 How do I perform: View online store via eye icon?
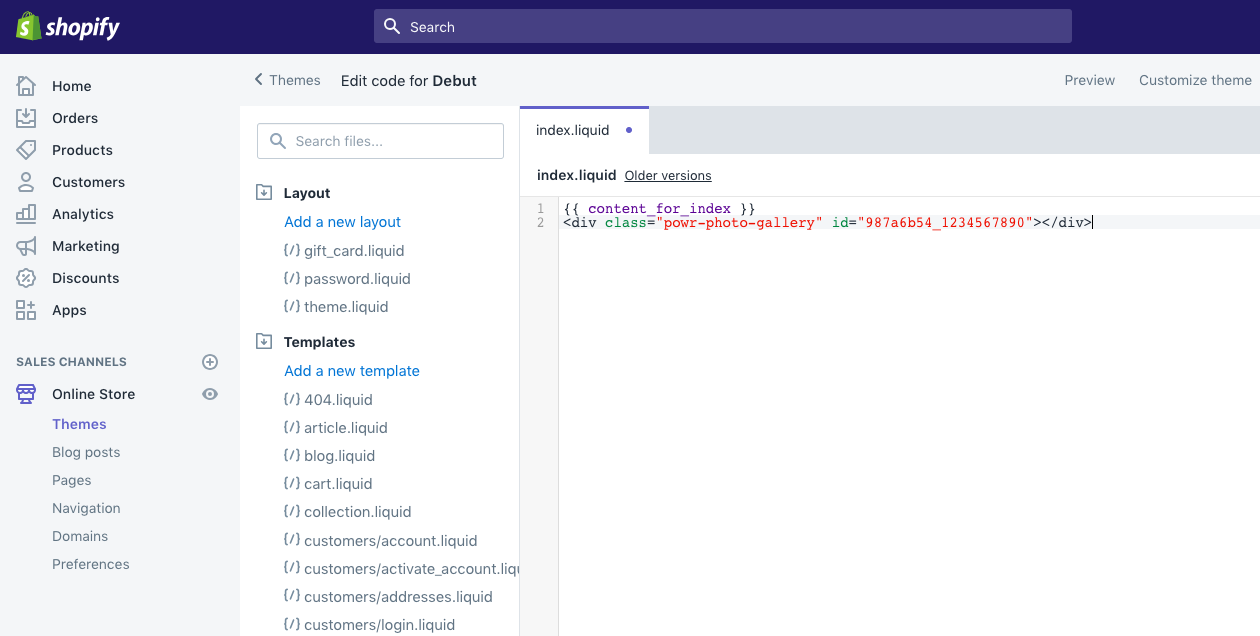210,394
